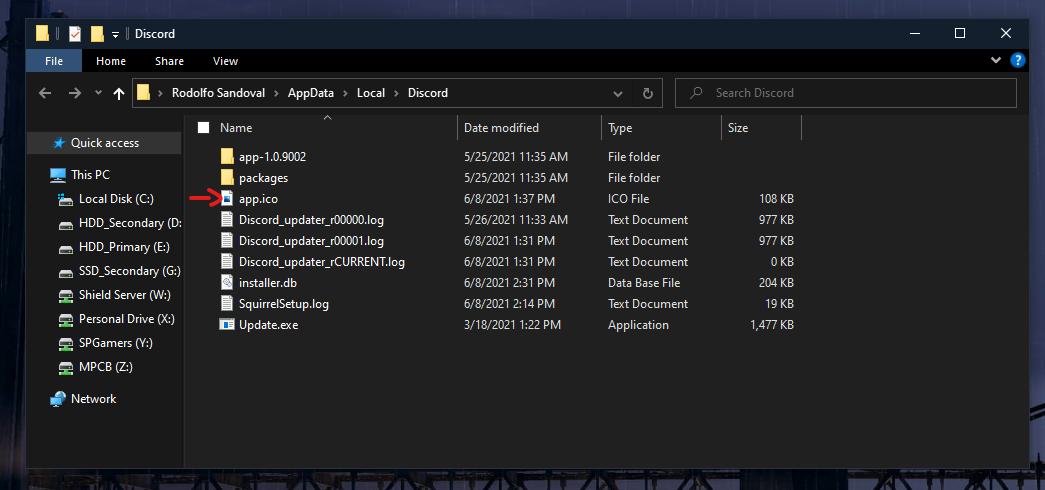1045x490 pixels.
Task: Tick the select-all checkbox by Name
Action: [203, 127]
